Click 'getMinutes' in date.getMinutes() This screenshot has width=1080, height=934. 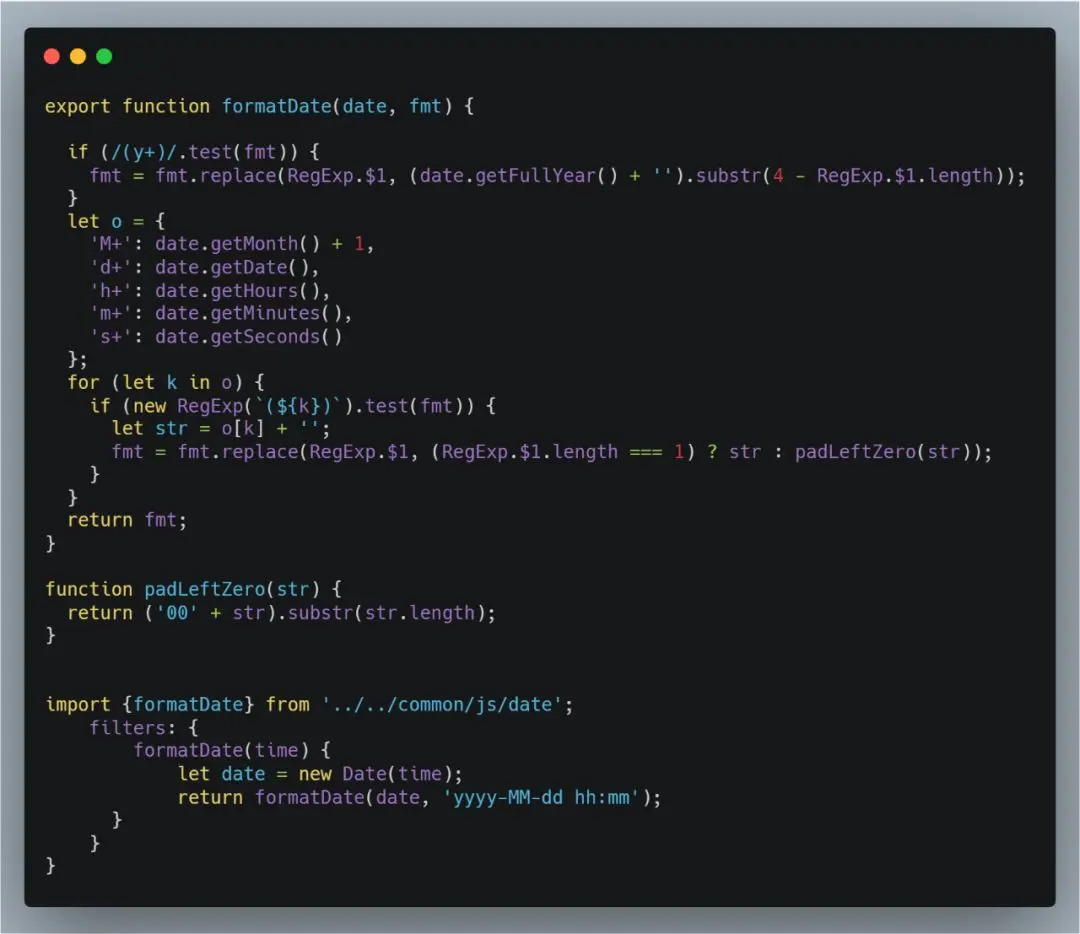(265, 313)
